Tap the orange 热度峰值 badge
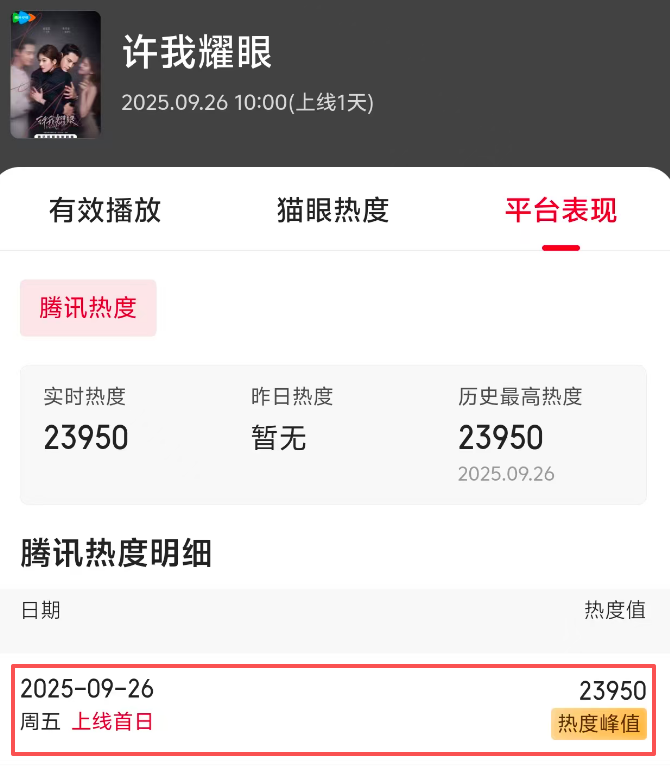The height and width of the screenshot is (774, 670). tap(598, 723)
